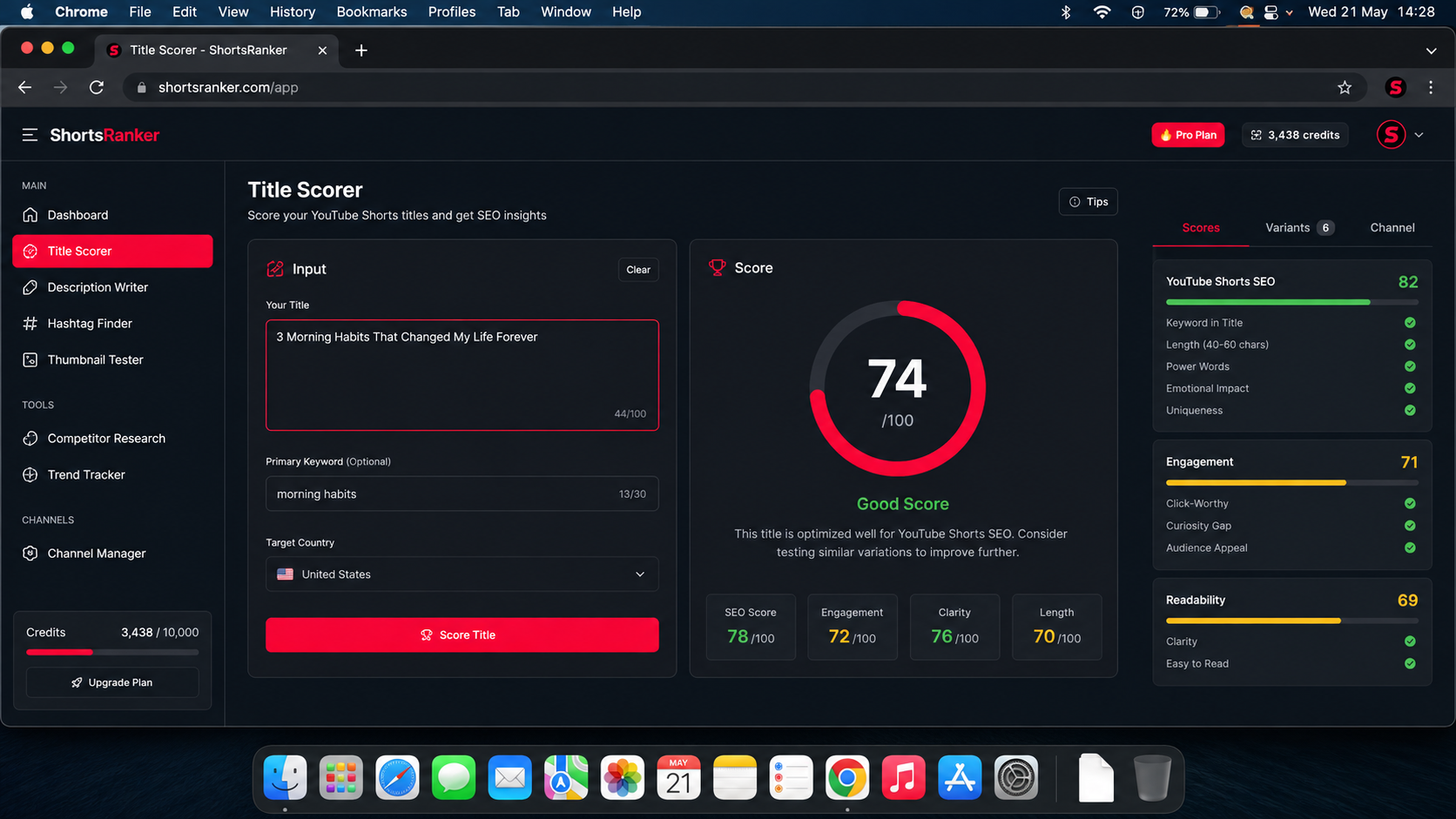Click the Pro Plan badge
Screen dimensions: 1456x819
pos(1188,135)
